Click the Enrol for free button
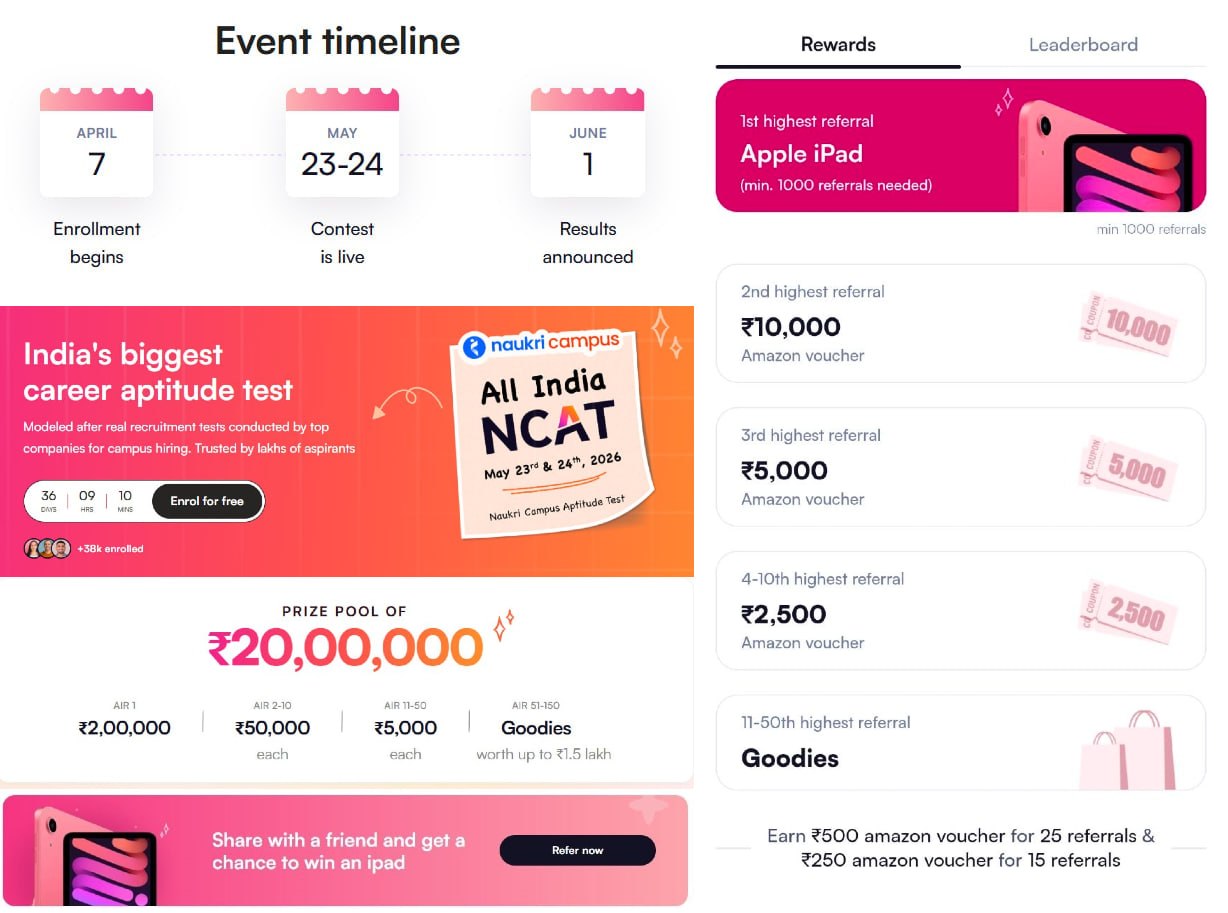Viewport: 1228px width, 913px height. pos(207,503)
